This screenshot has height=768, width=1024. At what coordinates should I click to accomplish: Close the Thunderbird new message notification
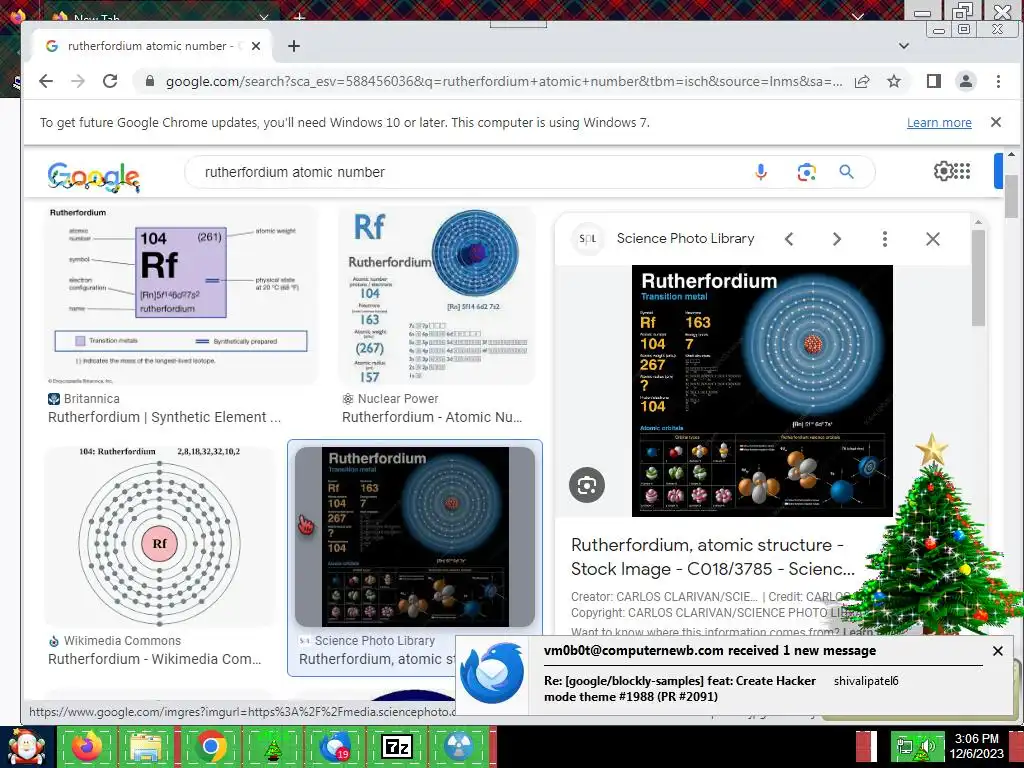point(998,651)
